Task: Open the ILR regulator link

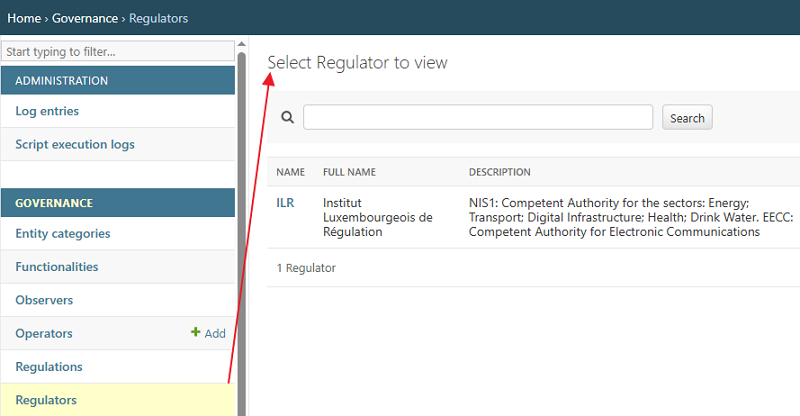Action: [x=285, y=203]
